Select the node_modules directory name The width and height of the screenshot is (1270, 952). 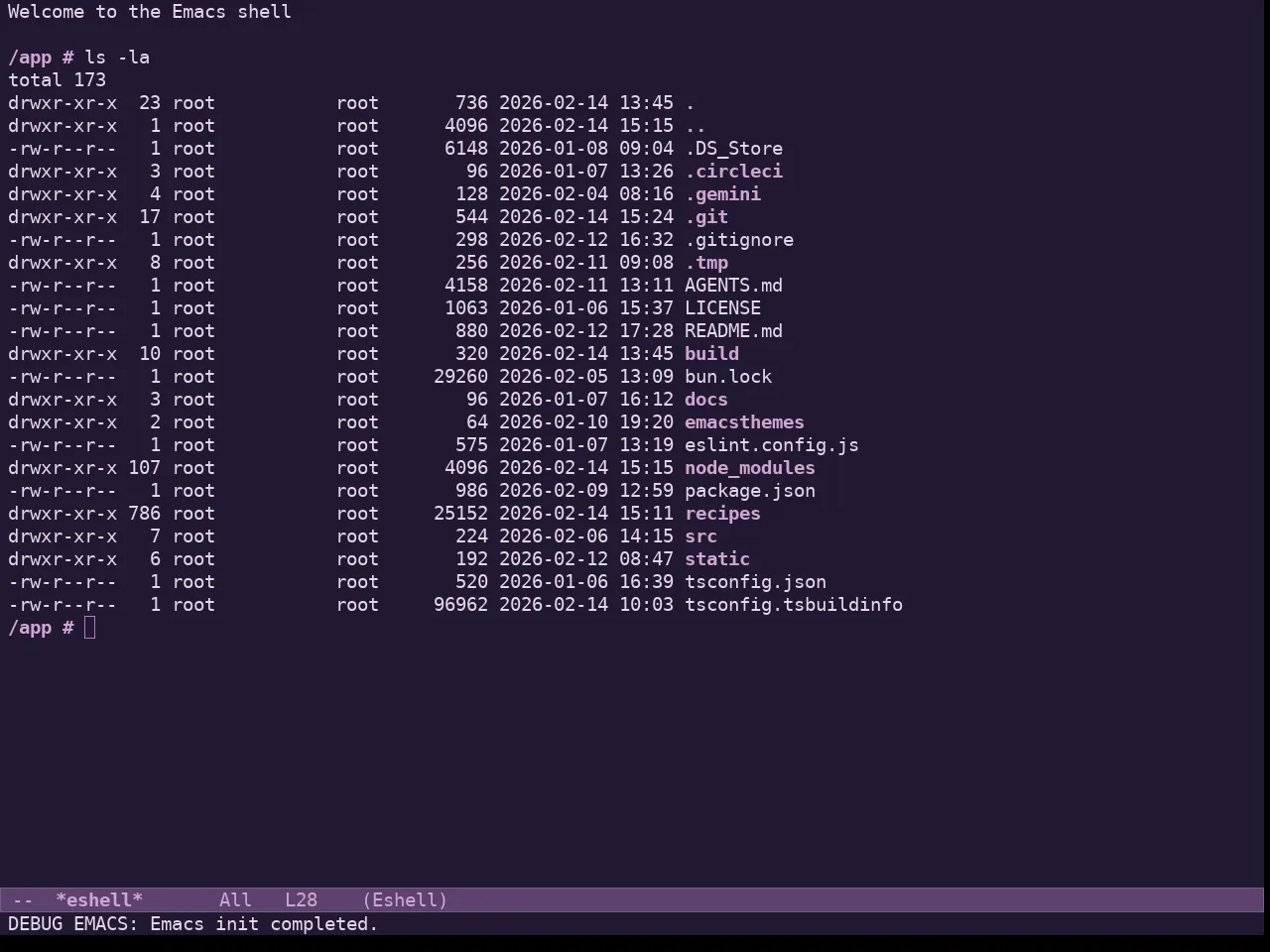(x=750, y=468)
